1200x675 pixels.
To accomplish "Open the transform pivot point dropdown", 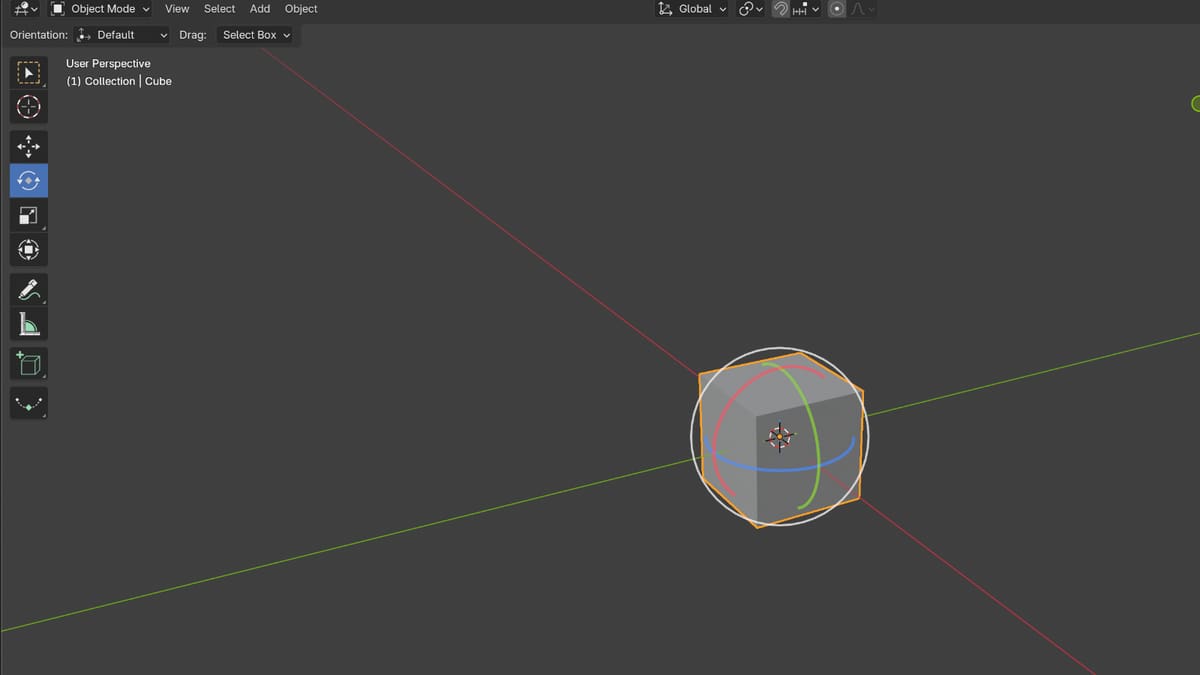I will coord(750,9).
